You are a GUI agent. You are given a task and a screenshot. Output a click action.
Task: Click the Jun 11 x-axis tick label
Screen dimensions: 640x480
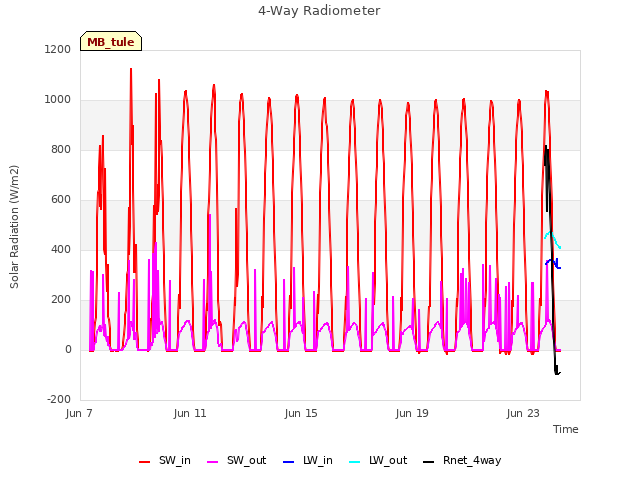click(x=190, y=413)
